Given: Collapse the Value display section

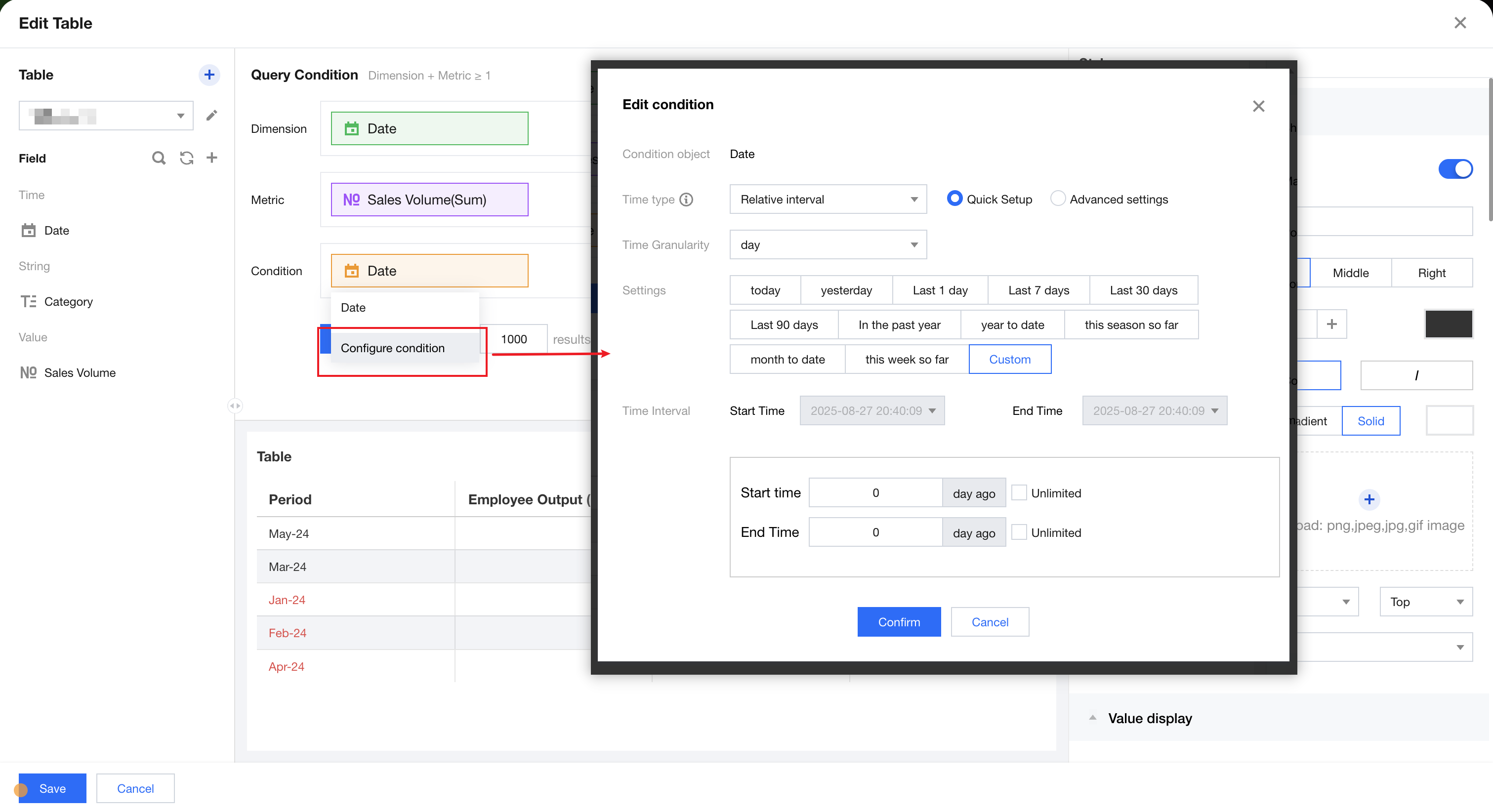Looking at the screenshot, I should 1092,718.
